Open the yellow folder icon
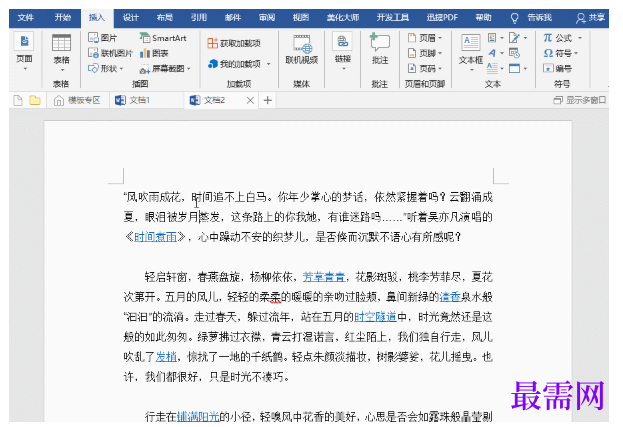The height and width of the screenshot is (427, 623). click(35, 100)
